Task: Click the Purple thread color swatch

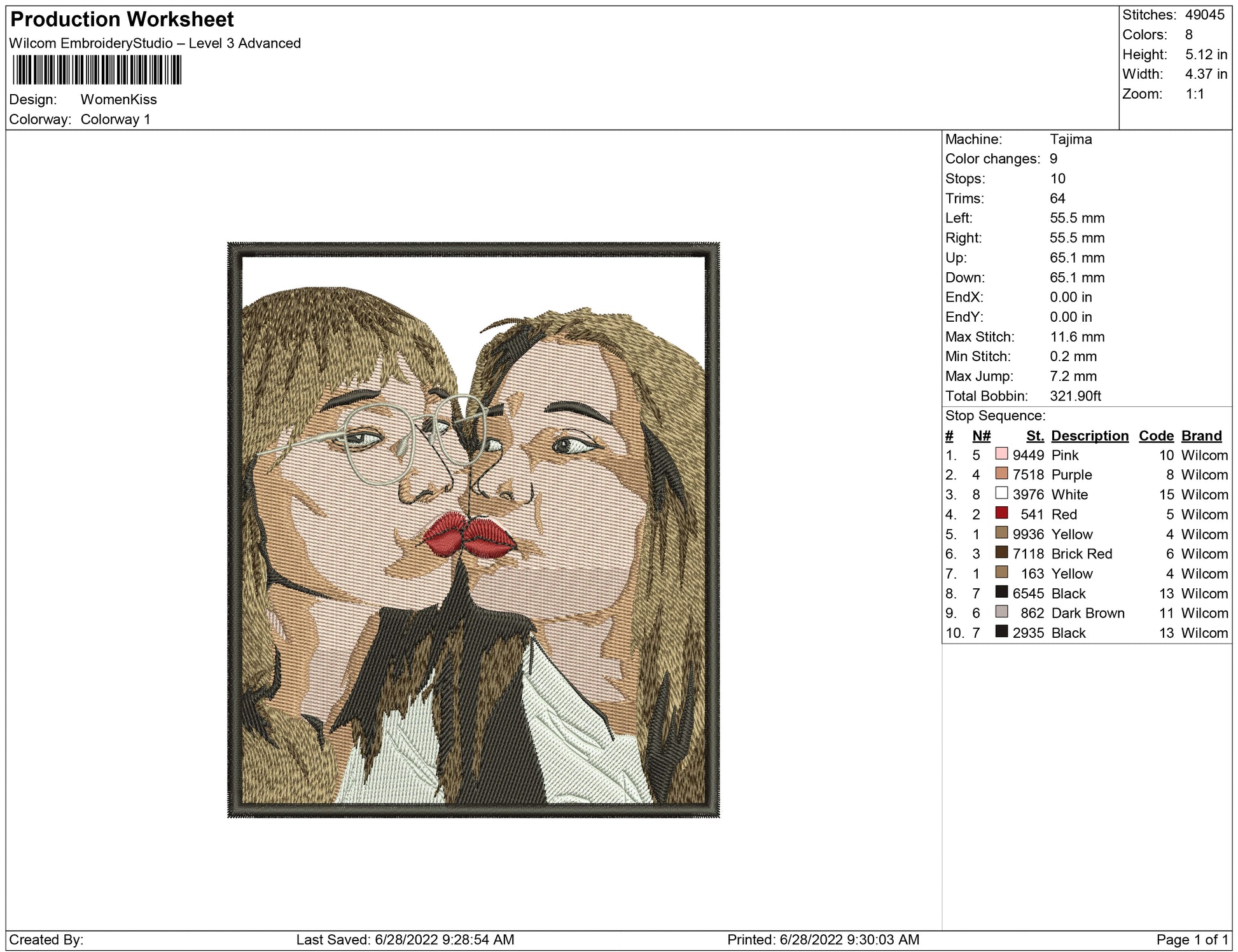Action: 1001,474
